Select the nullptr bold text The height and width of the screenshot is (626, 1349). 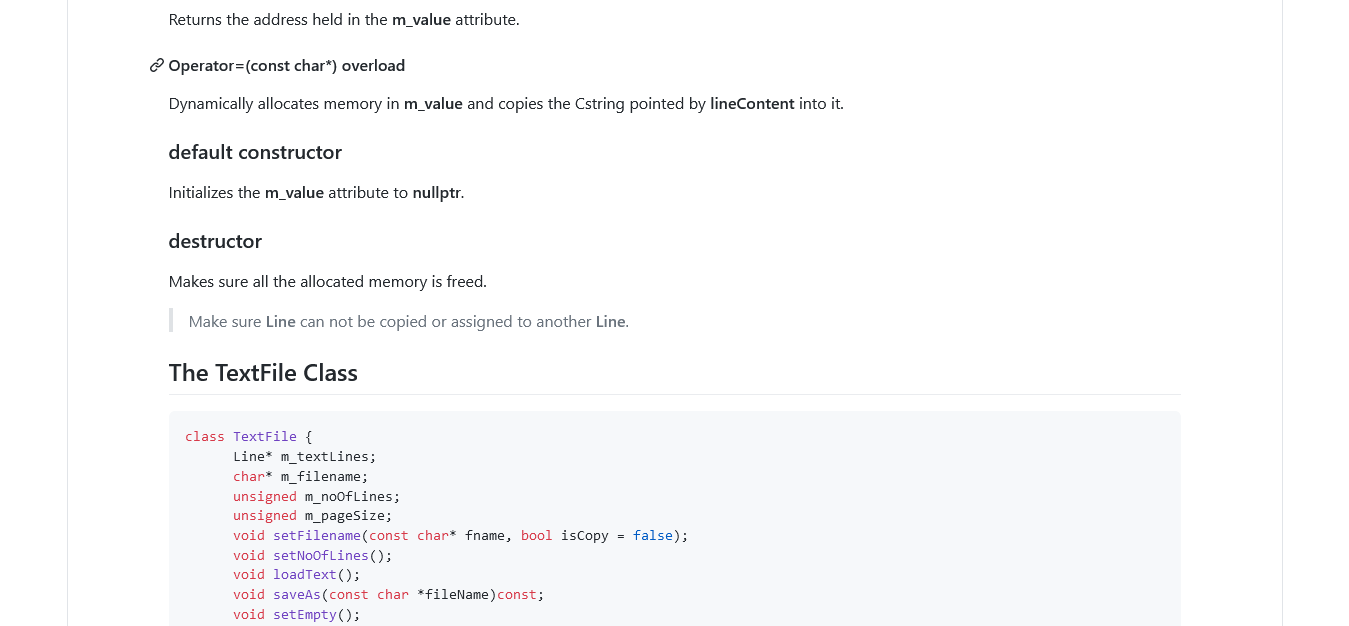(436, 192)
